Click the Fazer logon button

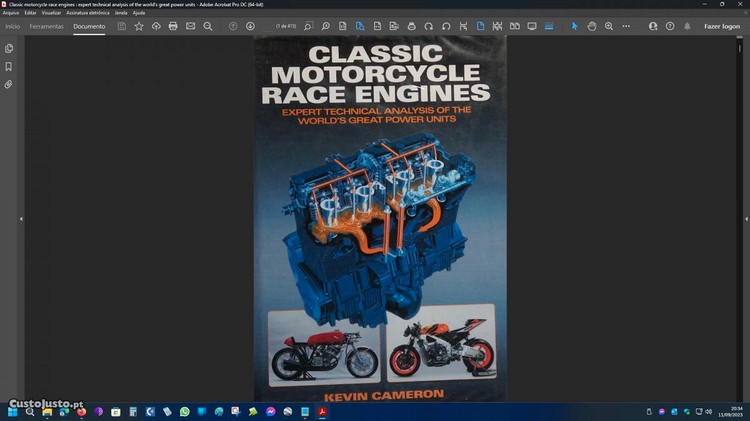coord(722,26)
